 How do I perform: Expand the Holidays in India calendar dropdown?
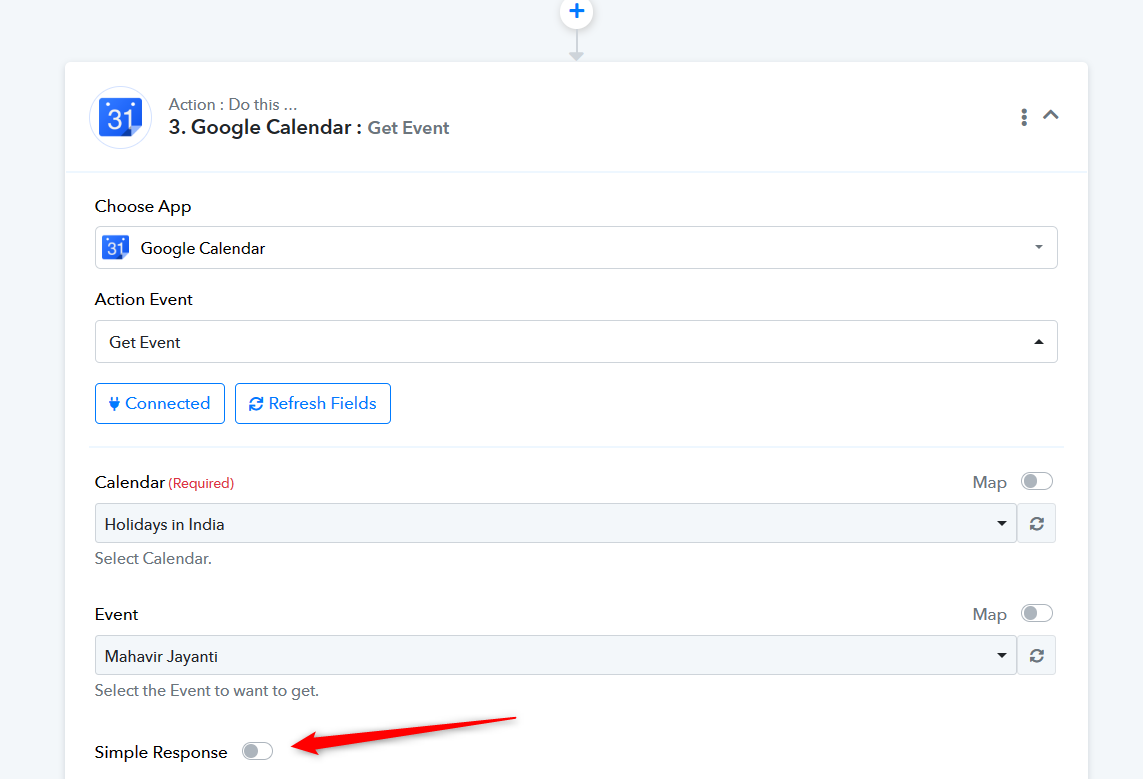[1002, 524]
